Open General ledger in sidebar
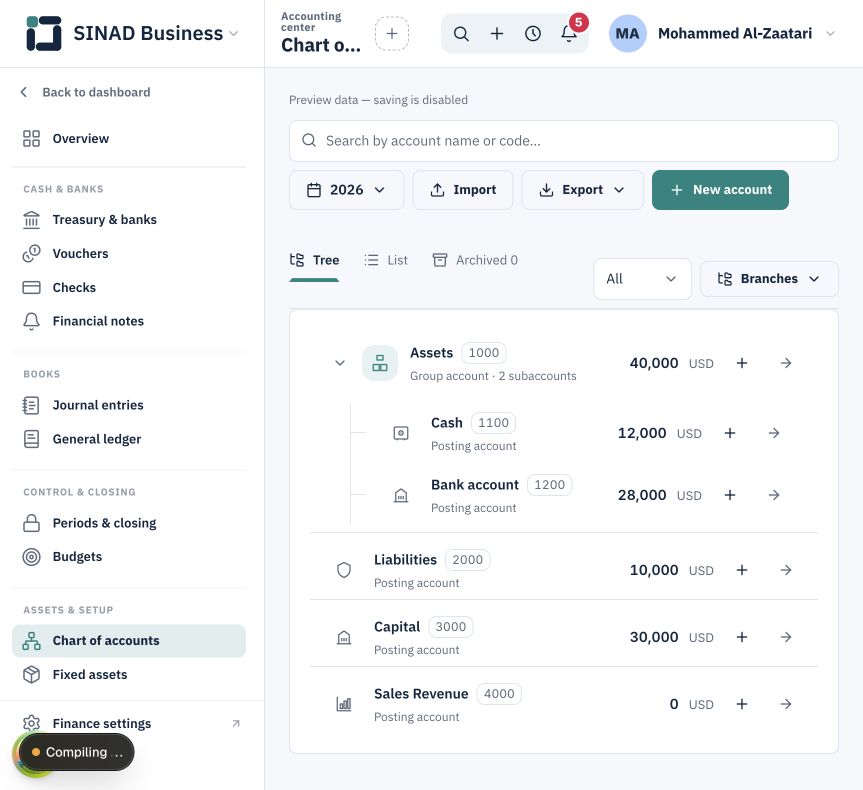The width and height of the screenshot is (863, 790). pyautogui.click(x=129, y=439)
